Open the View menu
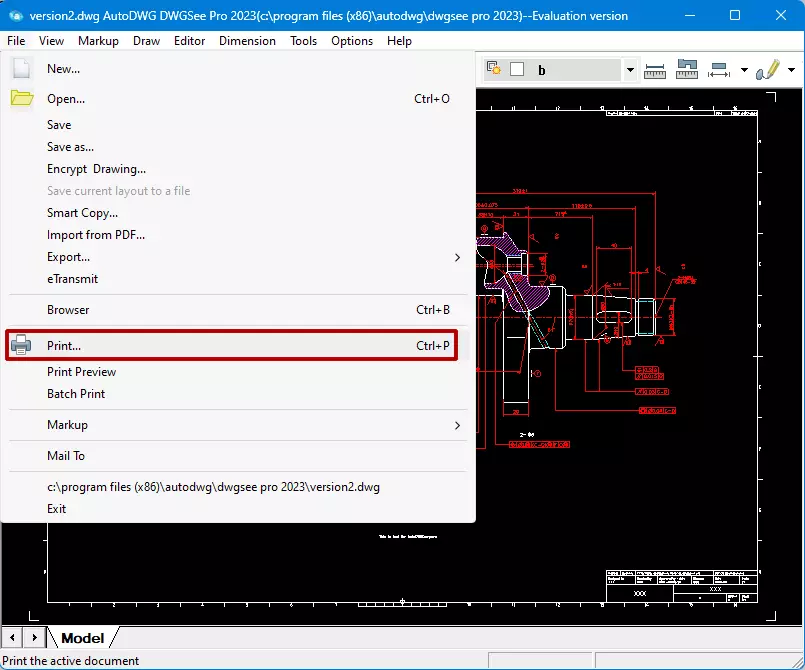The width and height of the screenshot is (805, 670). (51, 41)
